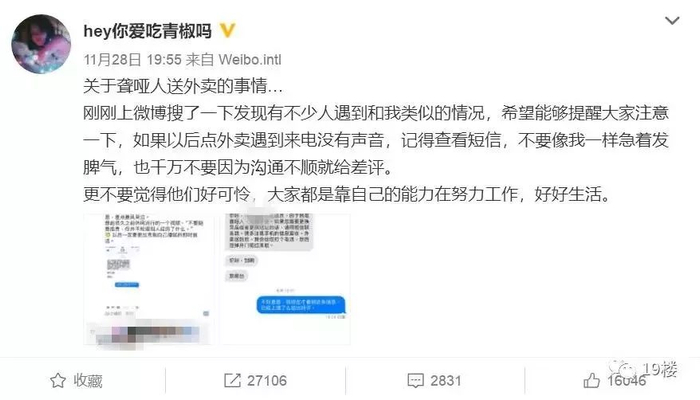The width and height of the screenshot is (700, 400).
Task: Click the yellow V verified badge
Action: click(x=227, y=30)
